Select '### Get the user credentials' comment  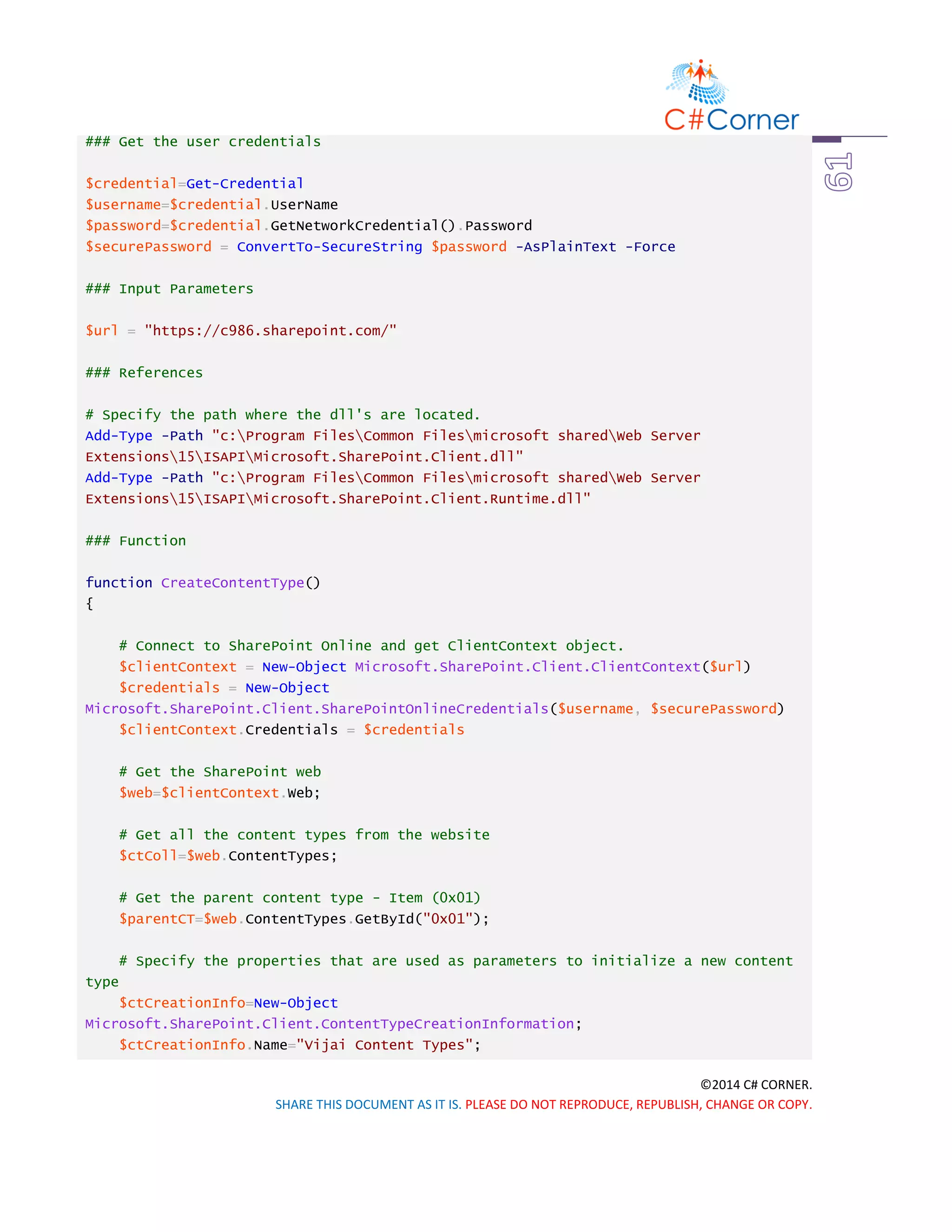[x=203, y=142]
